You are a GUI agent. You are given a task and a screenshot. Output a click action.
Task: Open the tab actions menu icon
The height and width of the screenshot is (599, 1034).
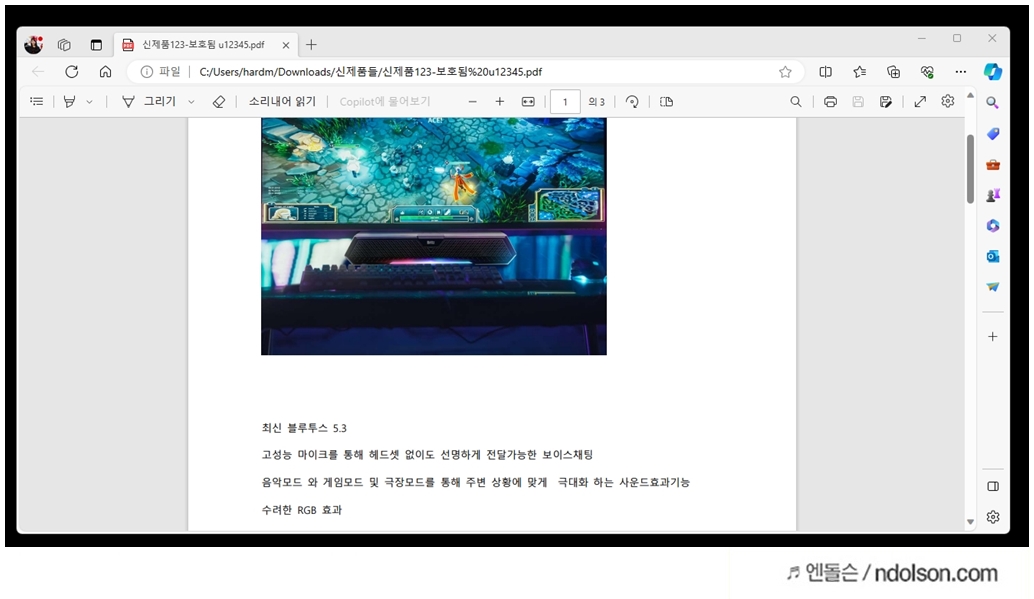pos(96,45)
